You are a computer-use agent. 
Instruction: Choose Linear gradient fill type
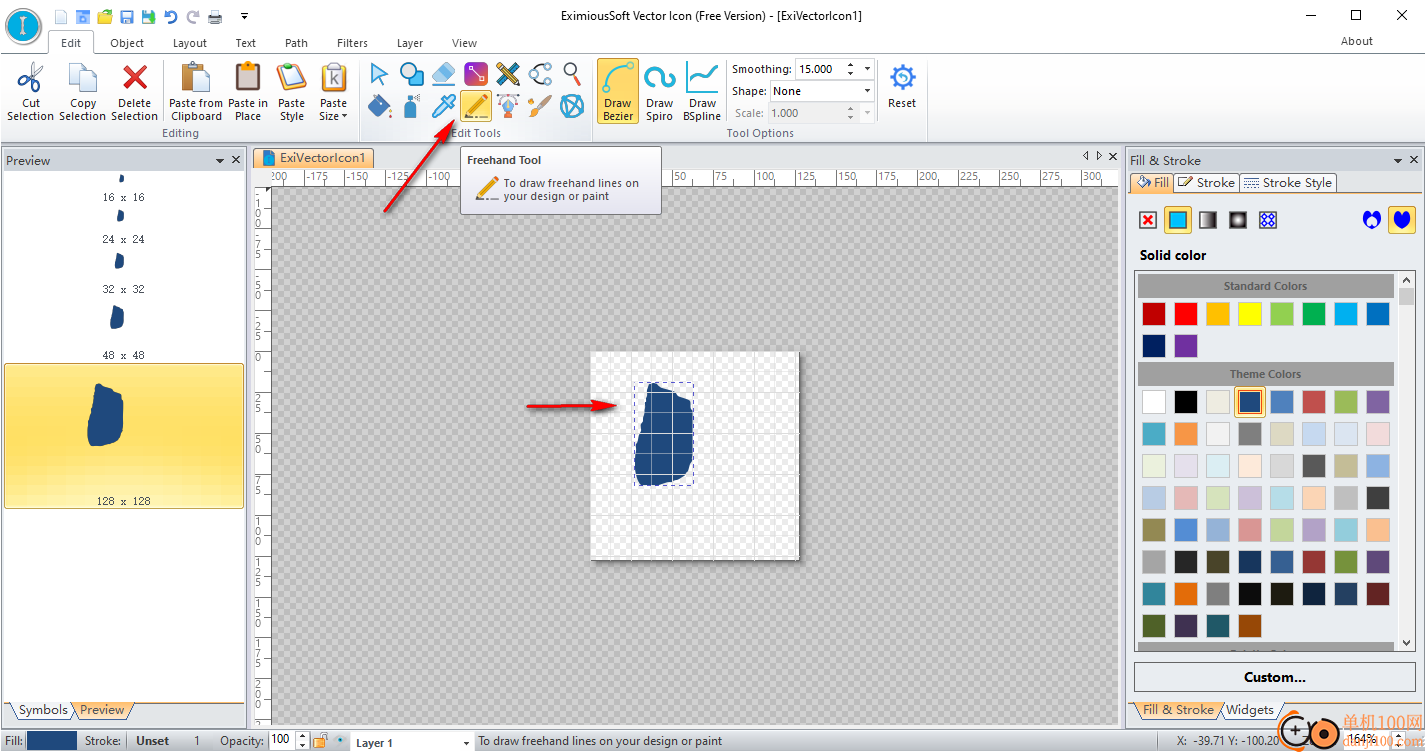[1208, 220]
